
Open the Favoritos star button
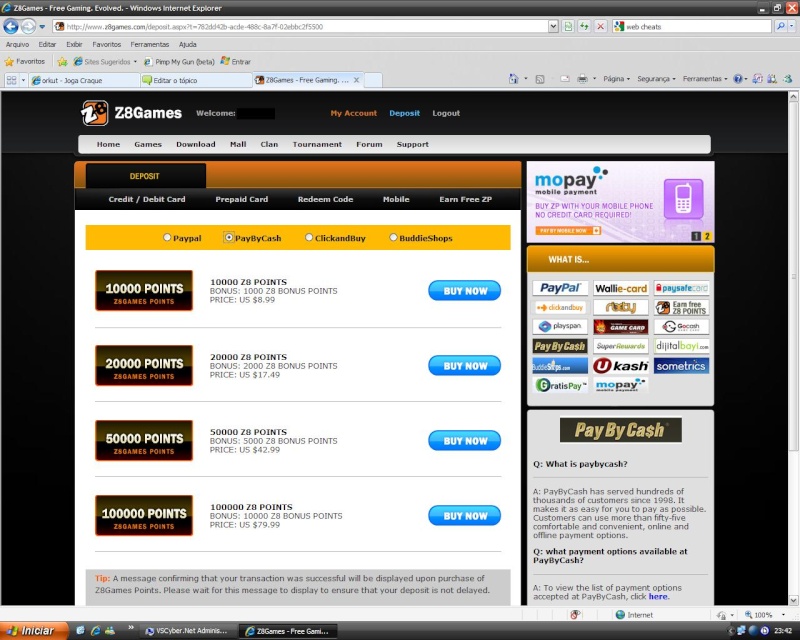[x=24, y=62]
